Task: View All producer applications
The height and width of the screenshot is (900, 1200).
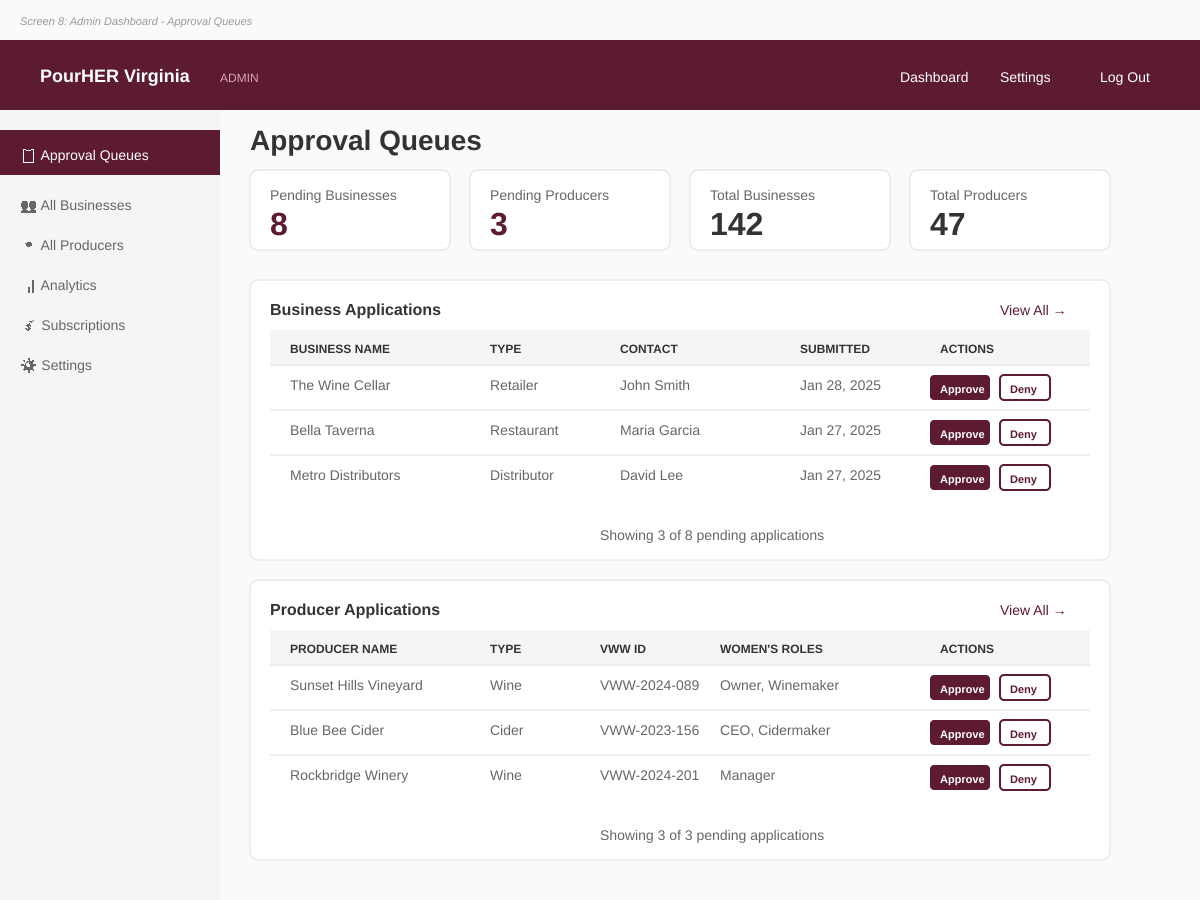Action: (x=1033, y=611)
